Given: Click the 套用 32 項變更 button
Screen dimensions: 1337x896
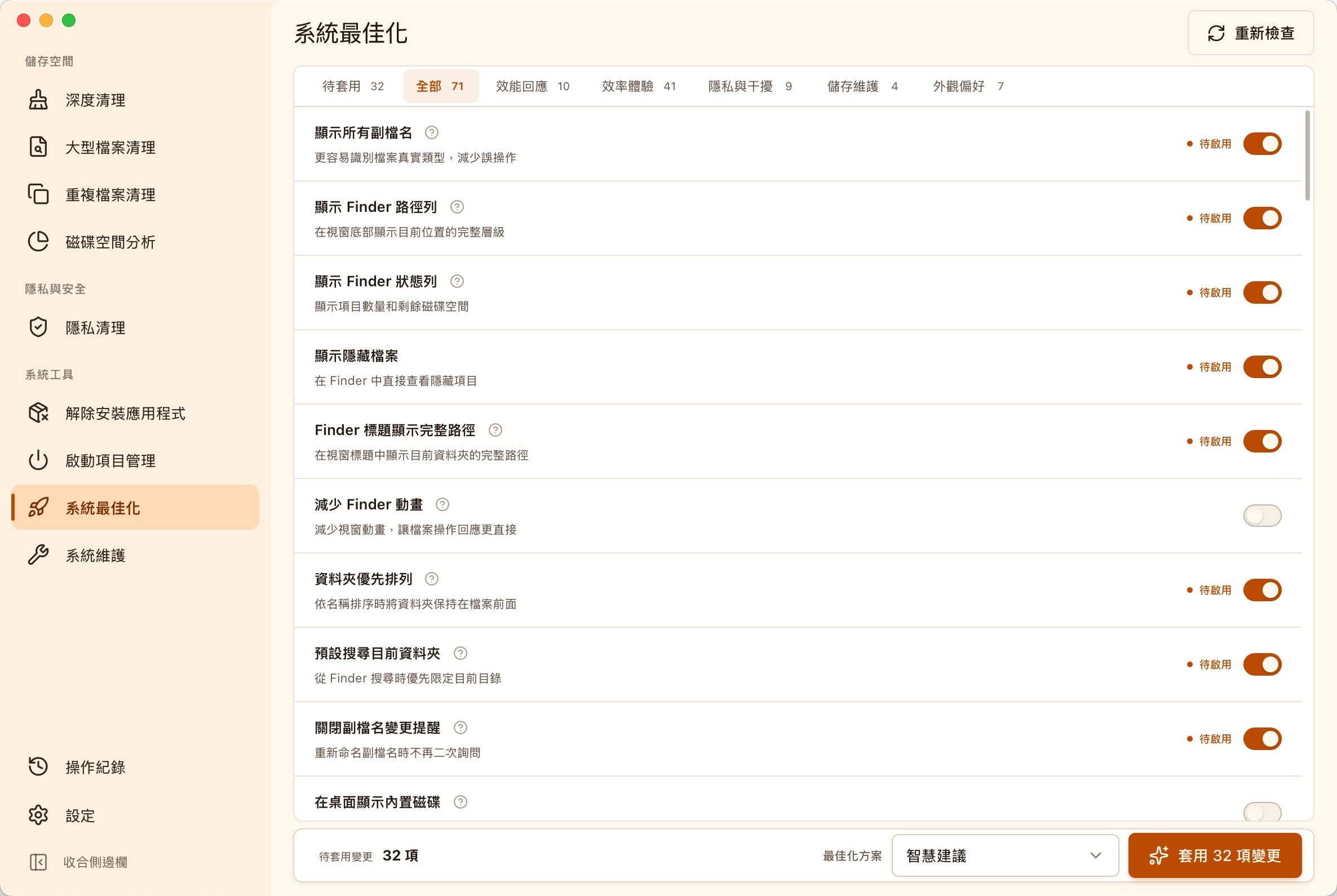Looking at the screenshot, I should 1215,855.
